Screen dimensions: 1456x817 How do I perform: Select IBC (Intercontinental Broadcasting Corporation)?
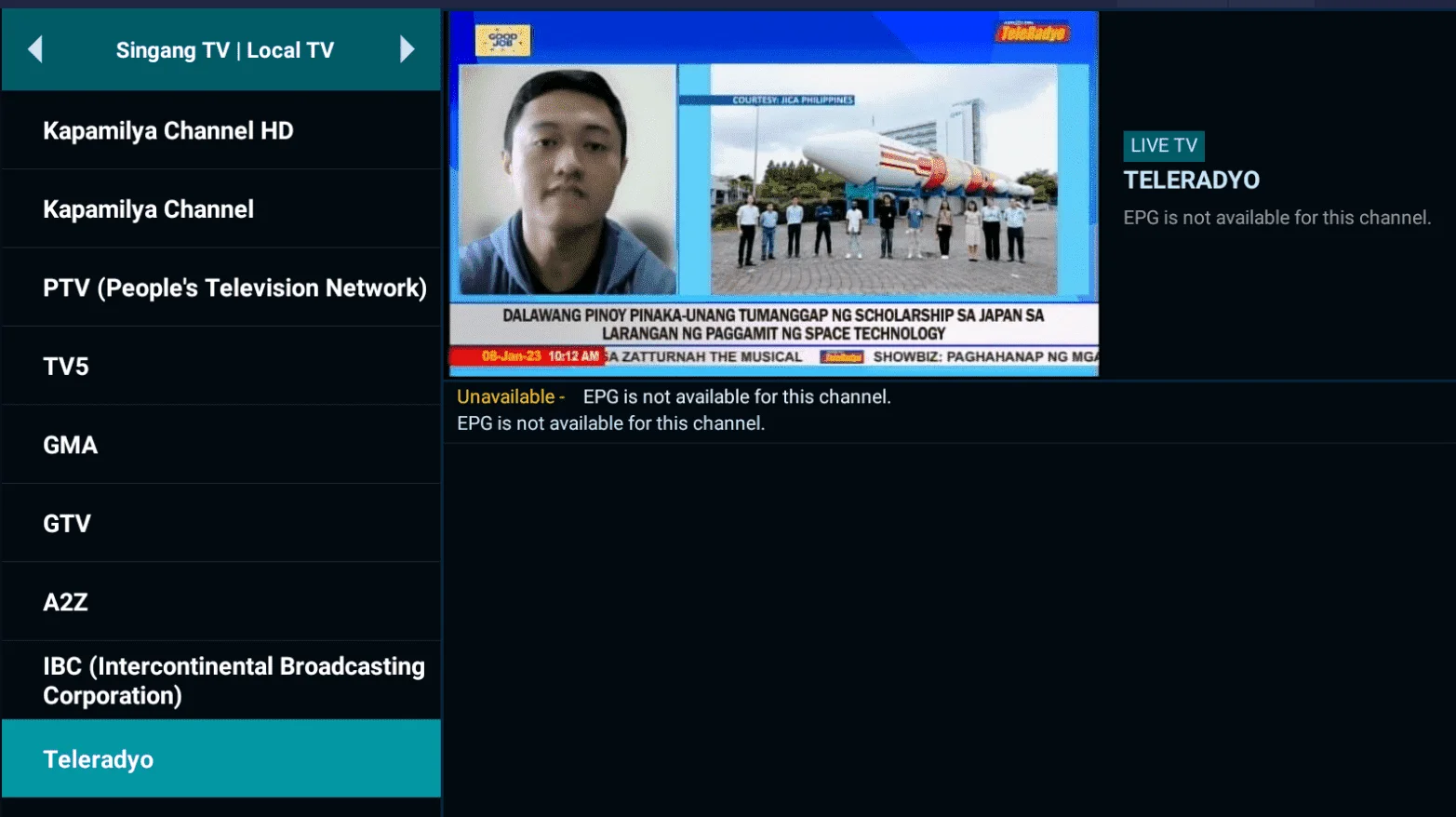(221, 680)
